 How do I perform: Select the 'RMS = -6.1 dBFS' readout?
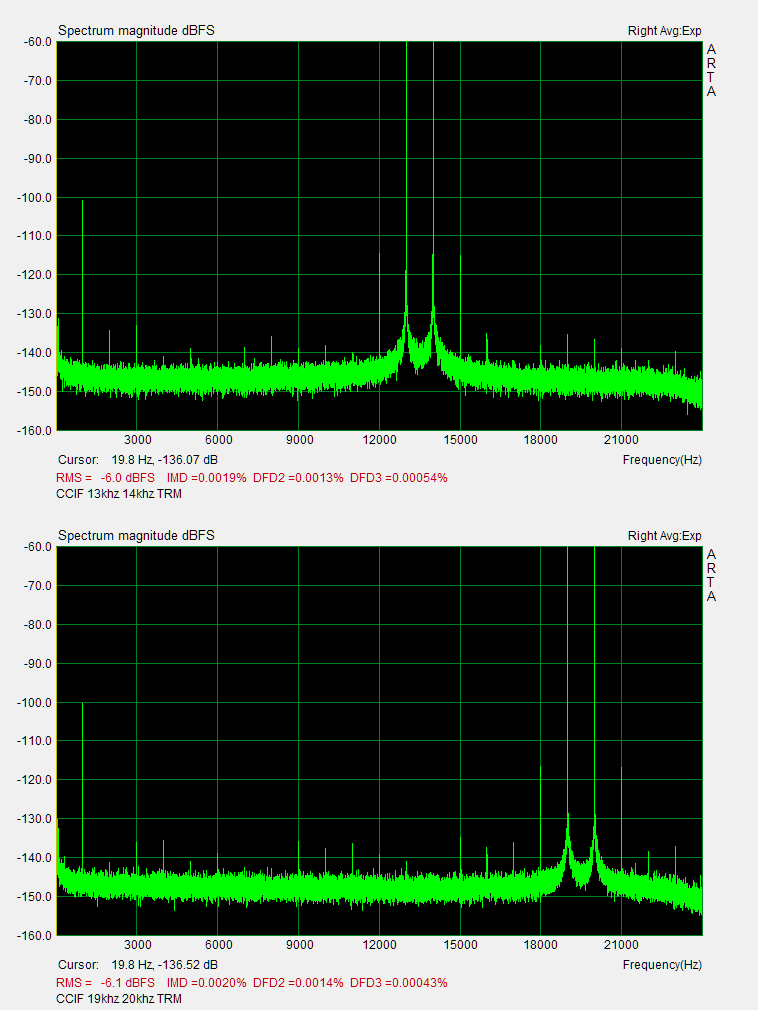coord(106,983)
